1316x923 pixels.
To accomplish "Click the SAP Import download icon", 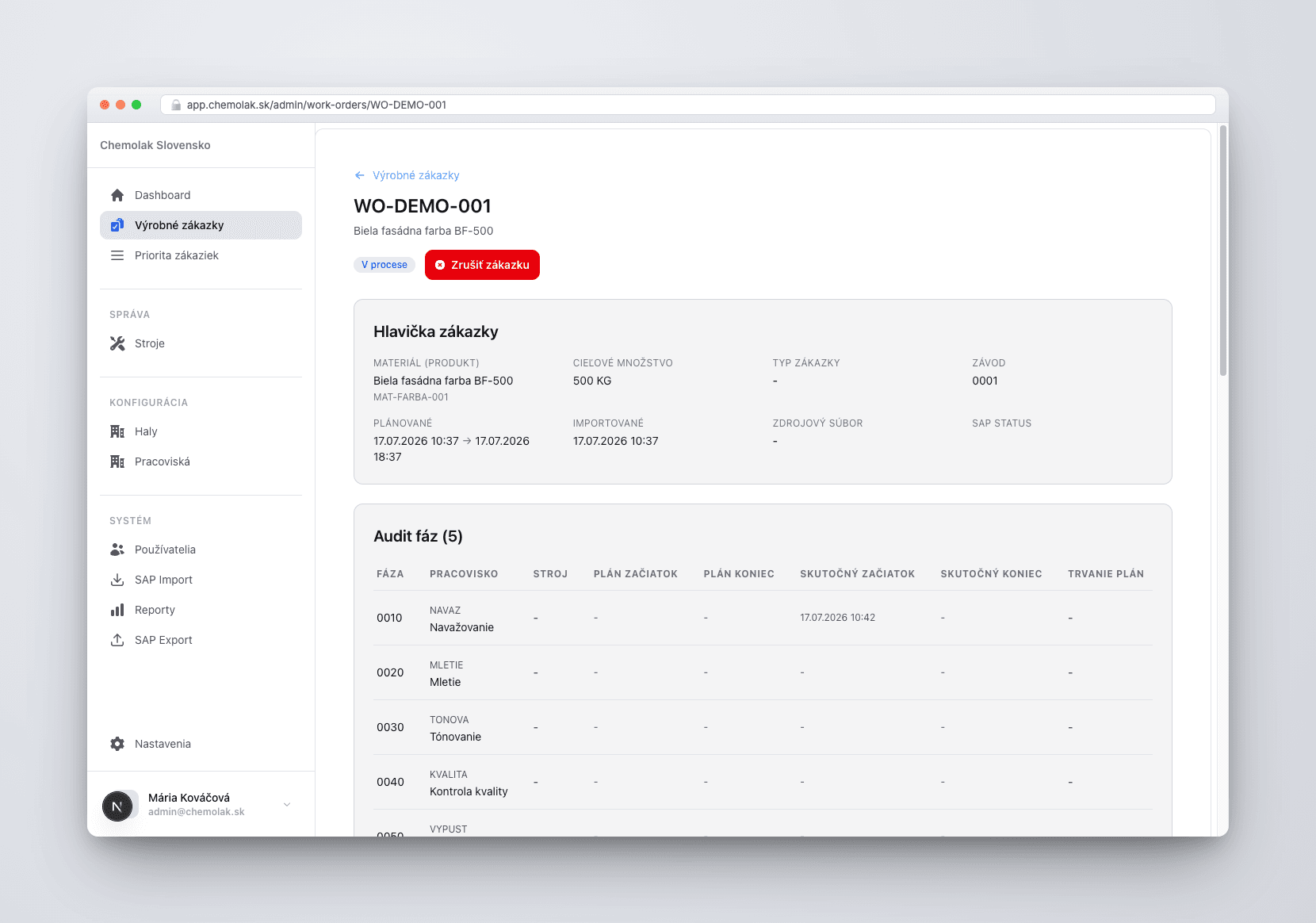I will (117, 580).
